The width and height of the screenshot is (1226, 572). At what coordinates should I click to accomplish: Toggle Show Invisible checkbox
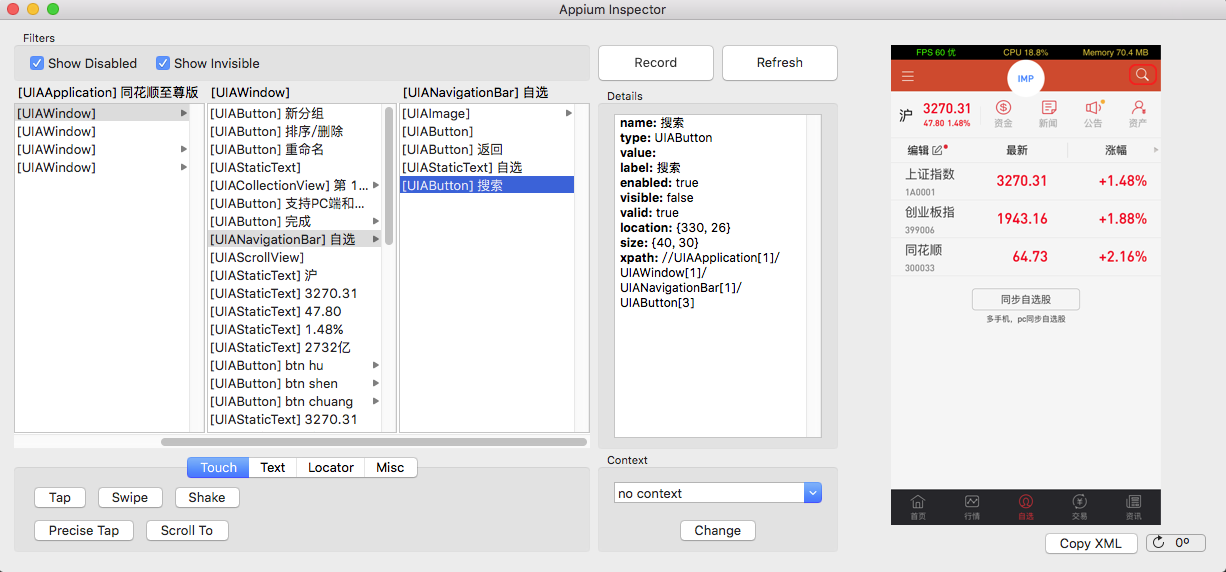(163, 63)
